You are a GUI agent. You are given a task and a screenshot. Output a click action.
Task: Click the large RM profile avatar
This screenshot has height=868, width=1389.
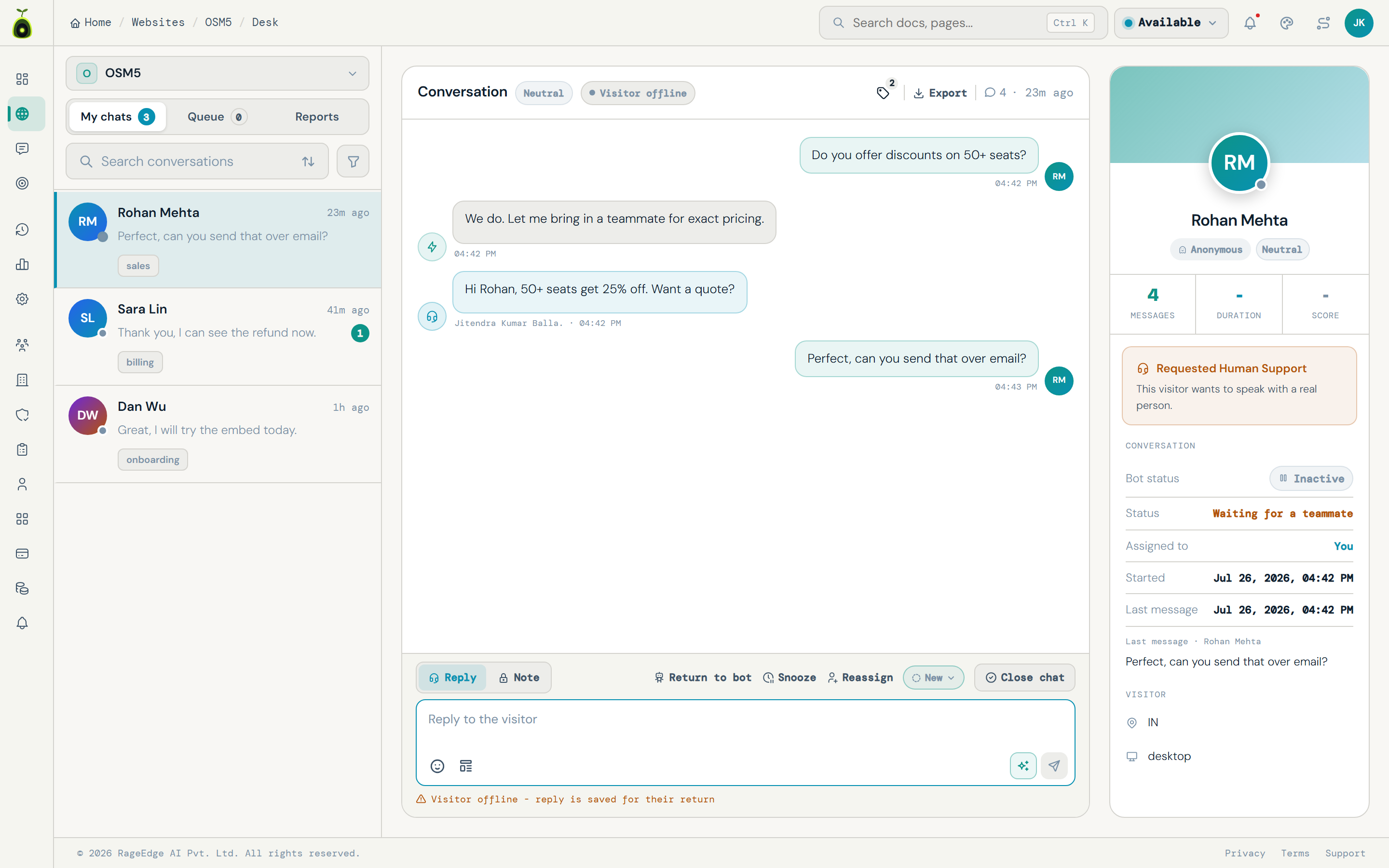pyautogui.click(x=1239, y=163)
